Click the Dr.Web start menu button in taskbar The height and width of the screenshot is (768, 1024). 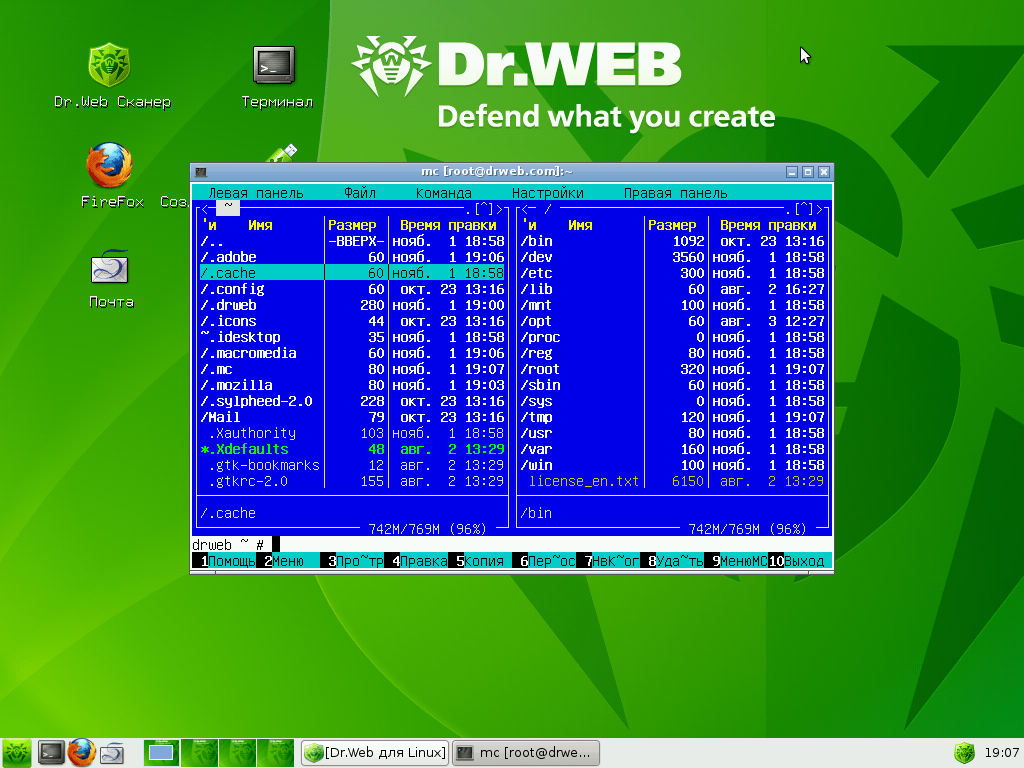[x=17, y=753]
